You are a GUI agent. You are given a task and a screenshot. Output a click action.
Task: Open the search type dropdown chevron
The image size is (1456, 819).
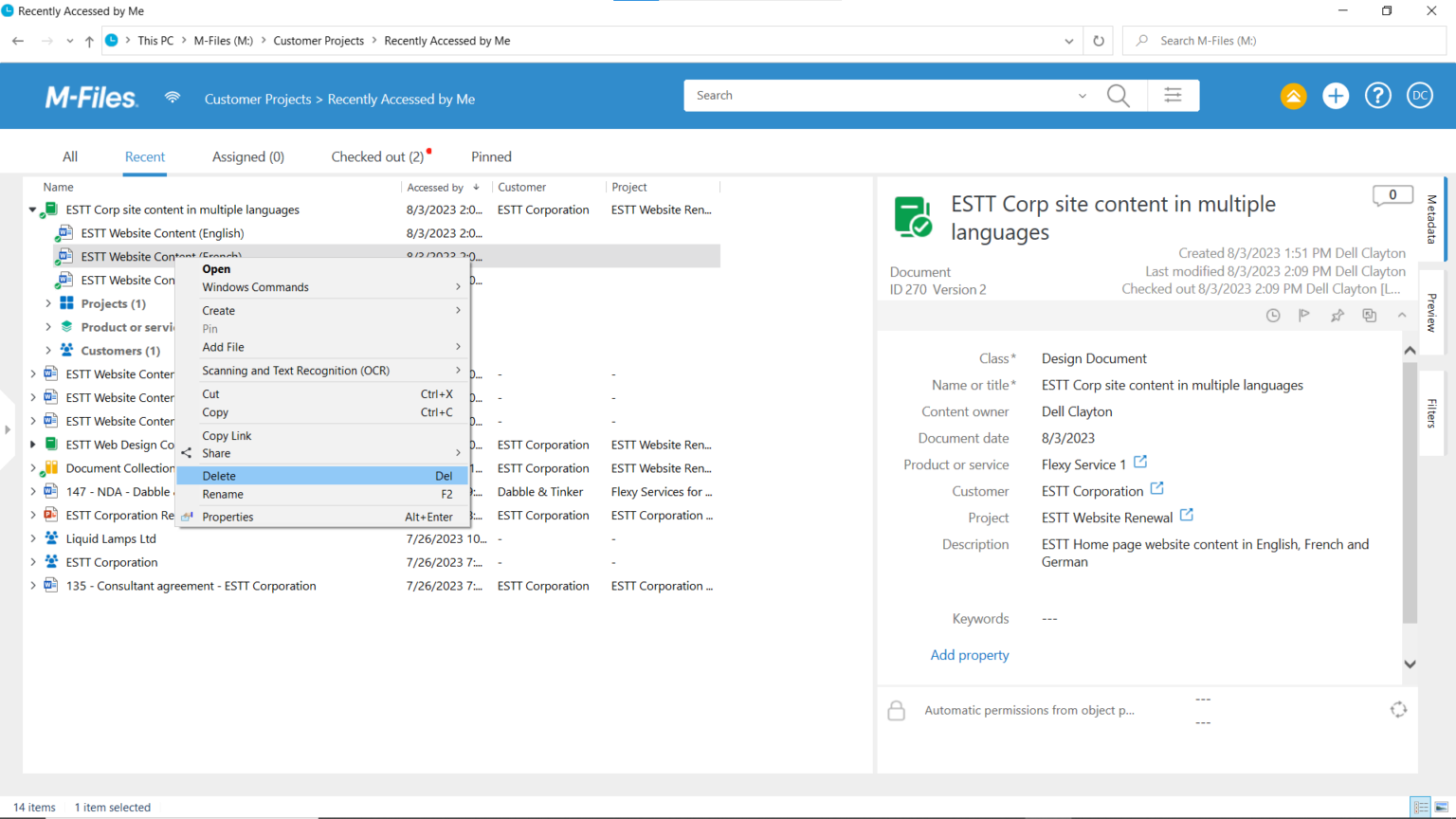[1083, 95]
